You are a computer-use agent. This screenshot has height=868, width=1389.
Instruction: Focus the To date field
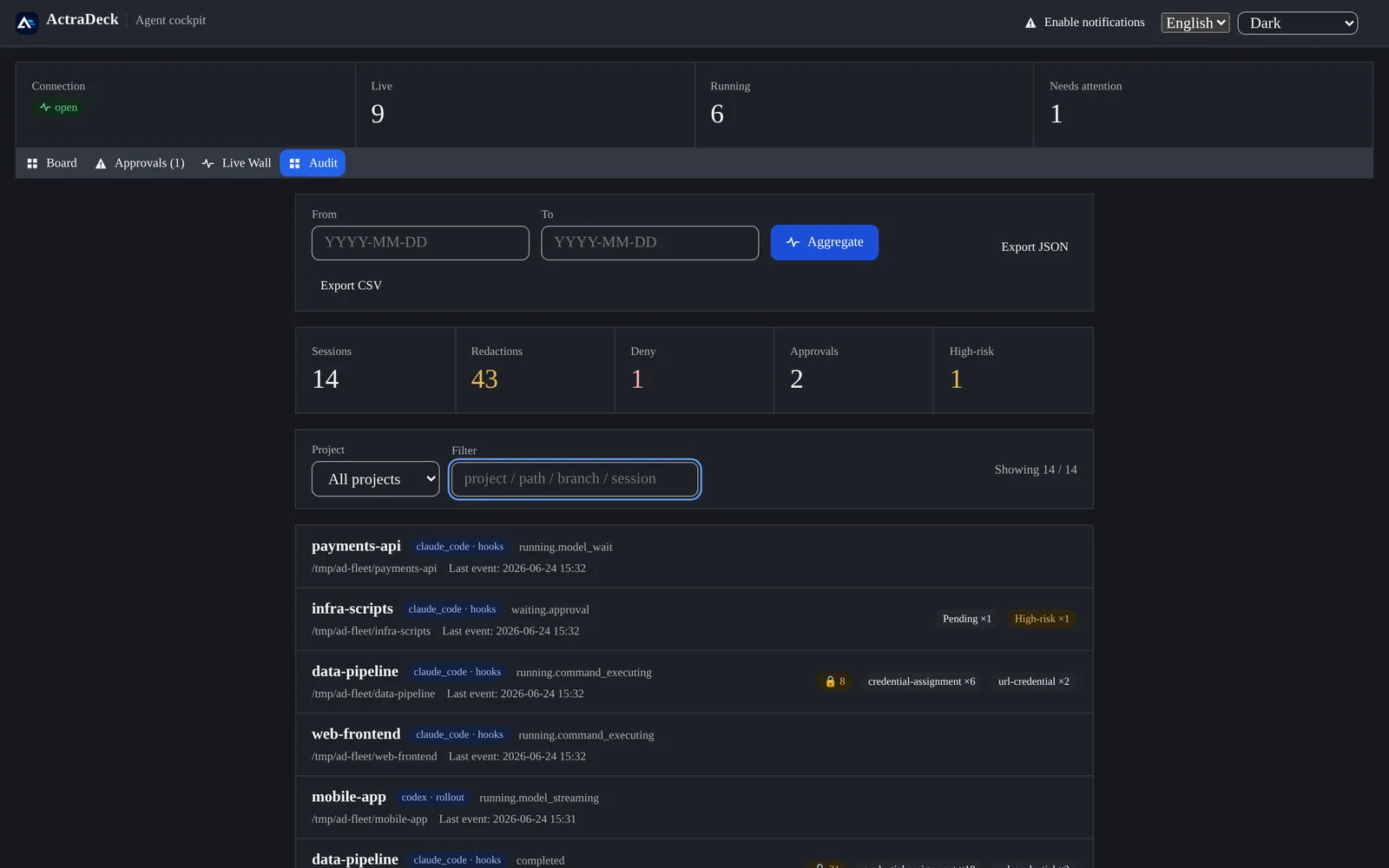650,243
